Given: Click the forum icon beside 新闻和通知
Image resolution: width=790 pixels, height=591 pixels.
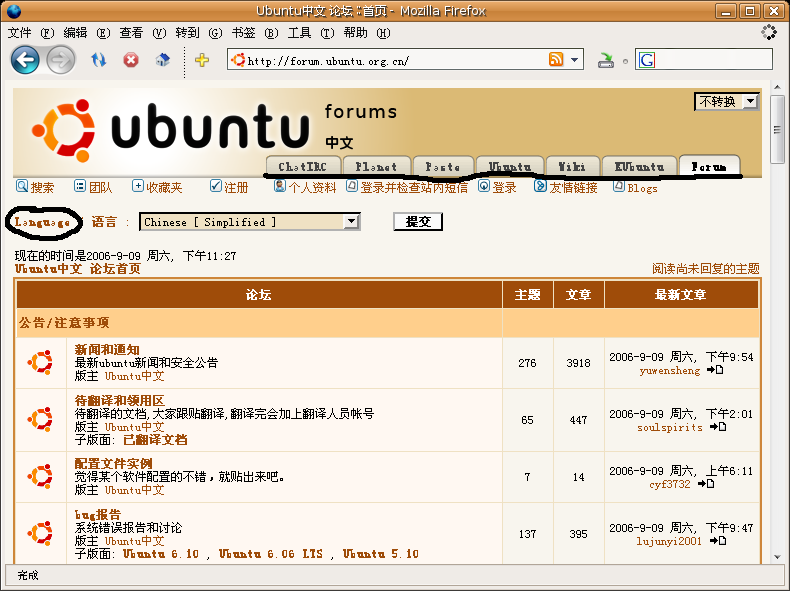Looking at the screenshot, I should point(40,362).
